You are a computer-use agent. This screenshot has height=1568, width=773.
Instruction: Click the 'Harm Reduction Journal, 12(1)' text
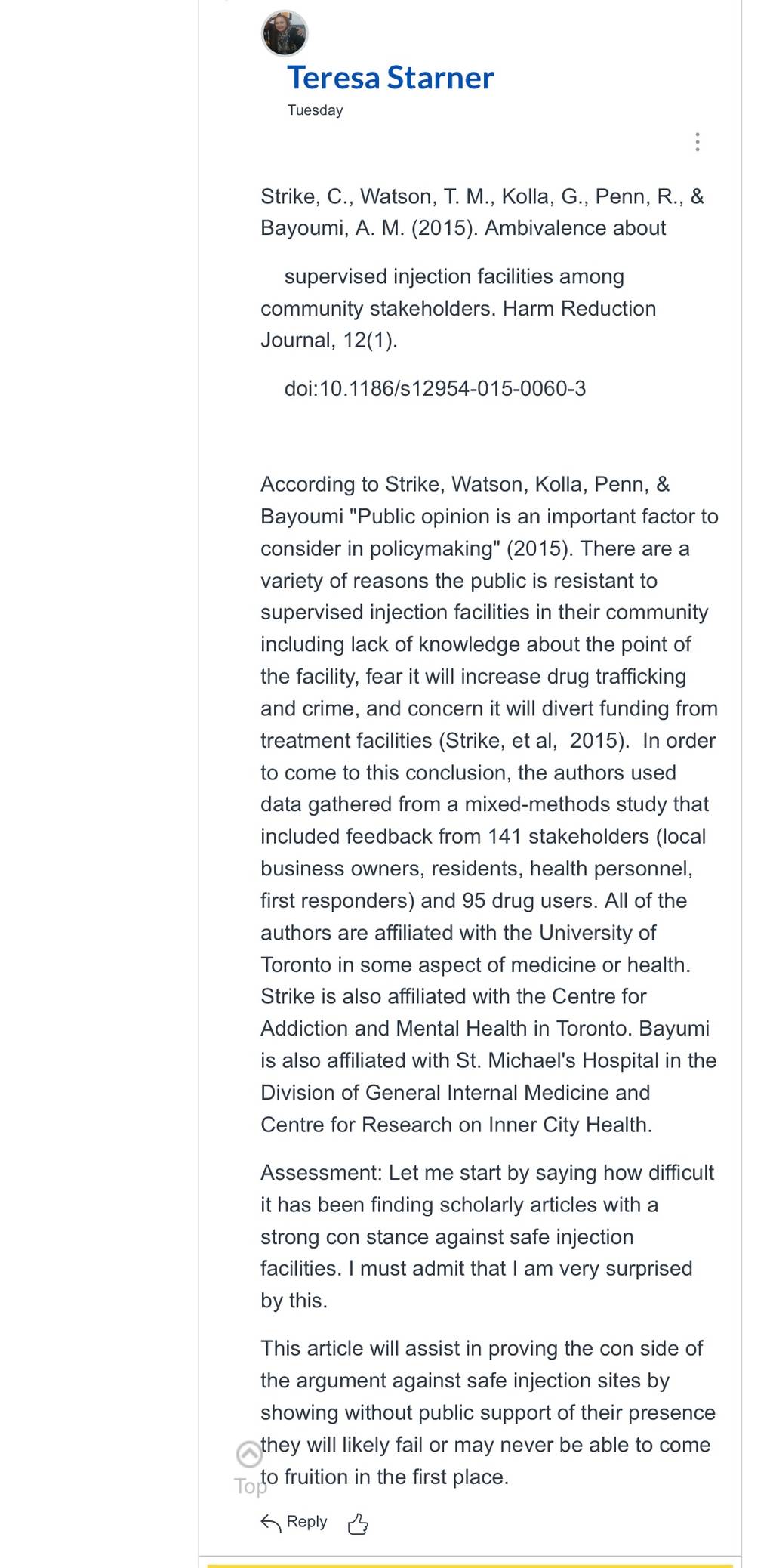[458, 324]
